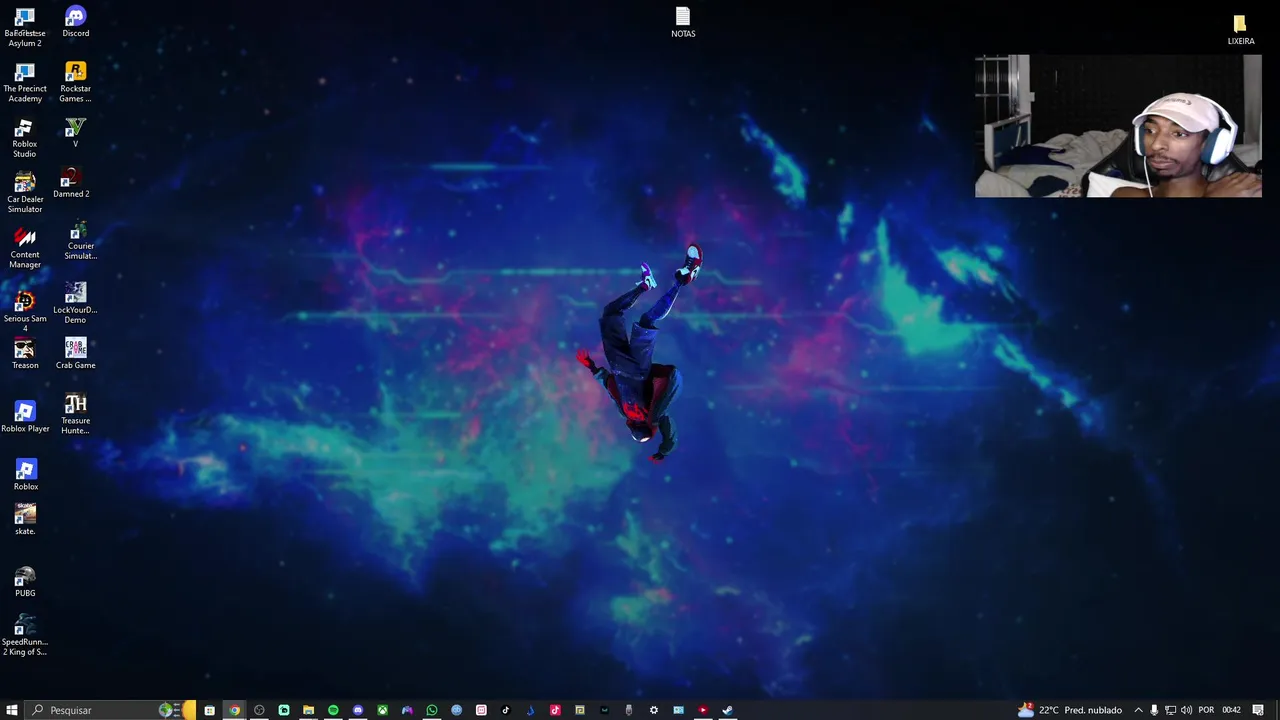Open the volume speaker tray icon
The image size is (1280, 720).
[1186, 710]
